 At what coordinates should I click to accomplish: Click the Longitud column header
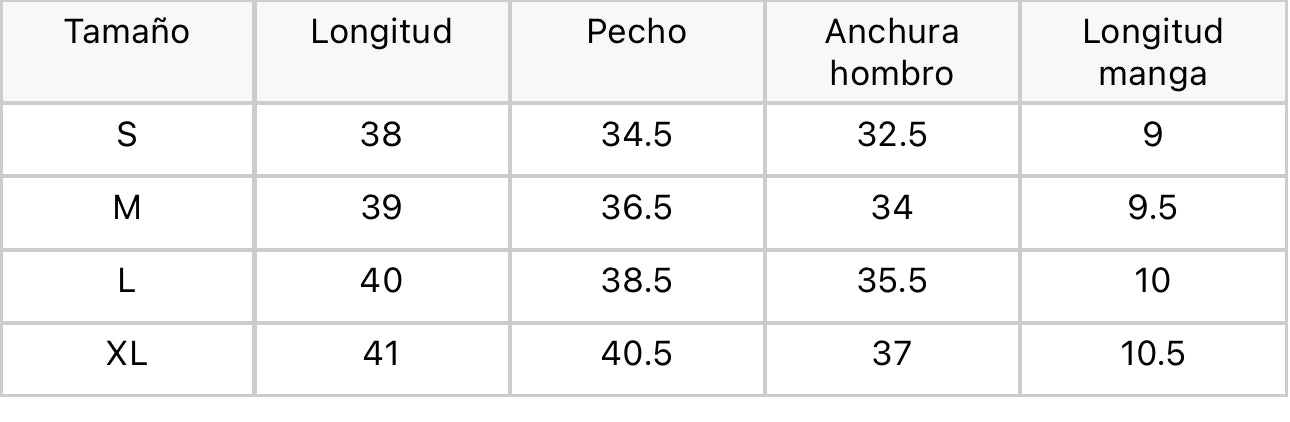(381, 32)
